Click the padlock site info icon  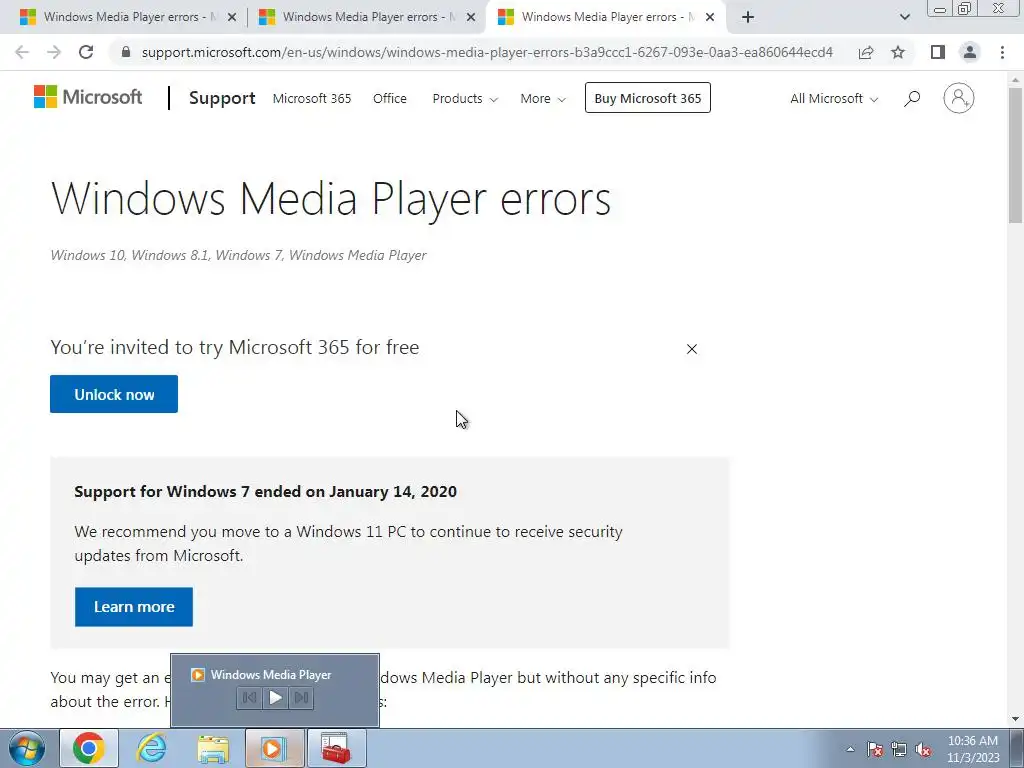click(x=126, y=52)
